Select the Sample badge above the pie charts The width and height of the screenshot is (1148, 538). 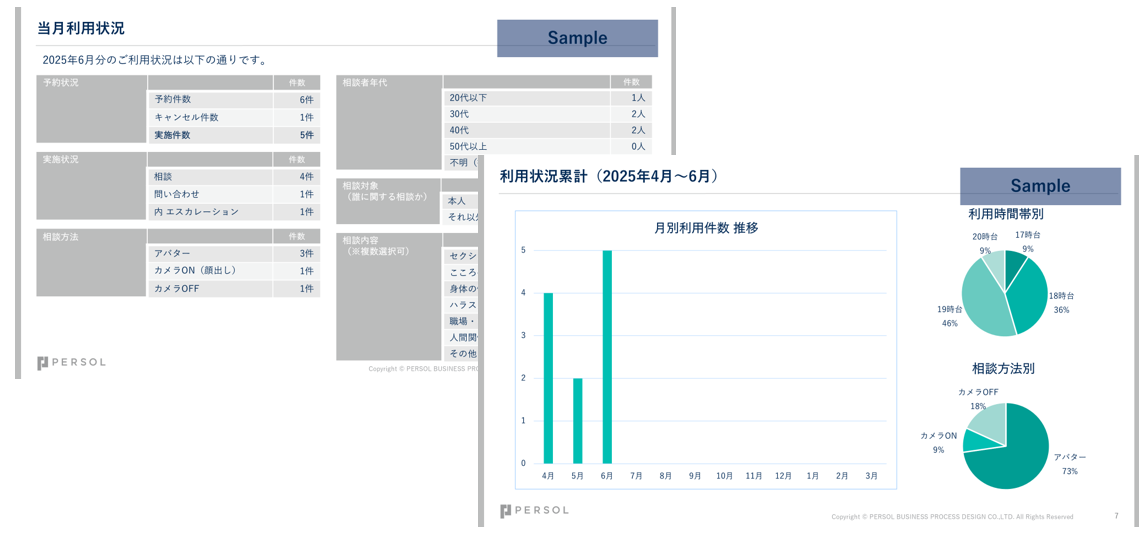pos(1040,186)
